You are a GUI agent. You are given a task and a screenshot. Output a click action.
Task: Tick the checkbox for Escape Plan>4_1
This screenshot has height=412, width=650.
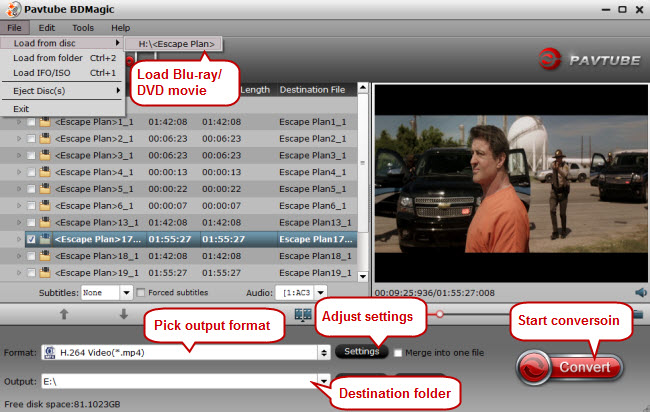[31, 172]
